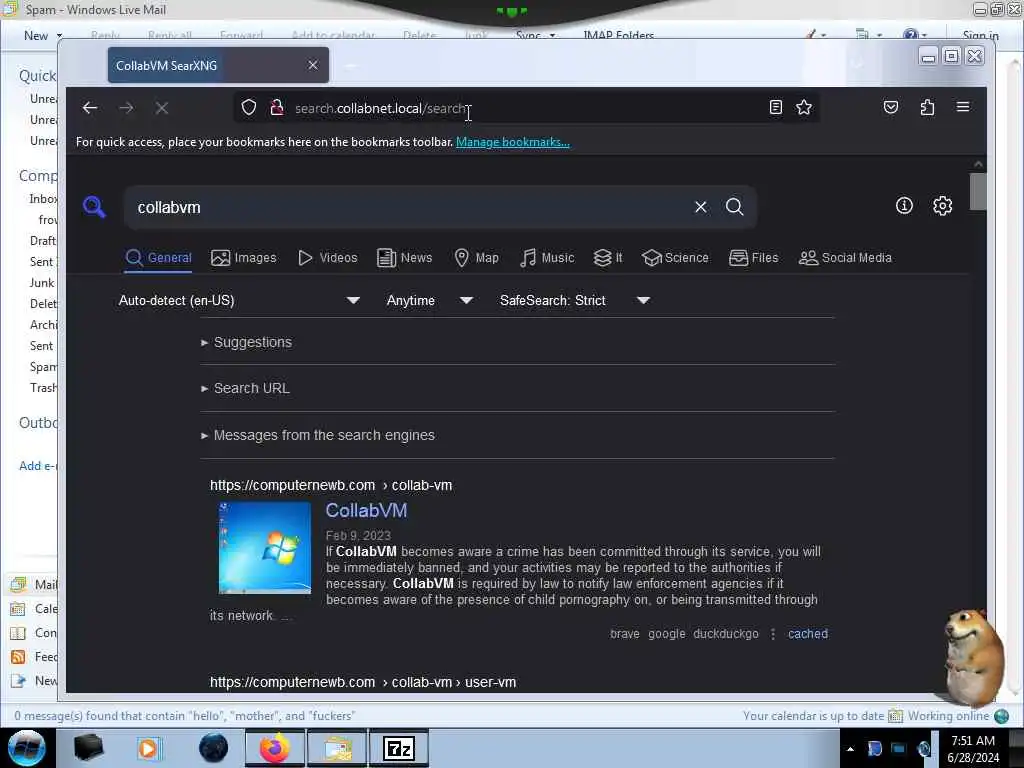Open Feeds in Live Mail sidebar

click(x=34, y=657)
